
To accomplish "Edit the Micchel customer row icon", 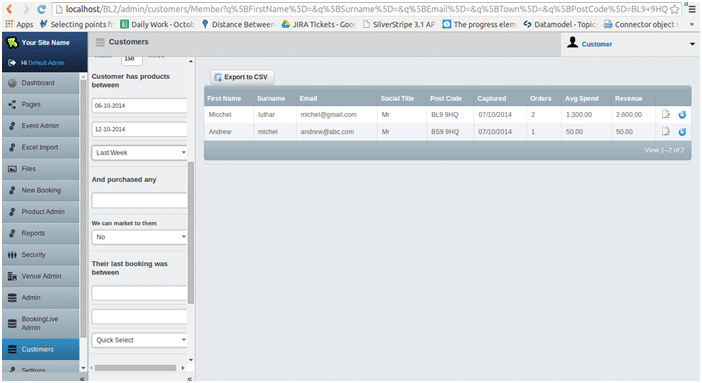I will point(666,115).
